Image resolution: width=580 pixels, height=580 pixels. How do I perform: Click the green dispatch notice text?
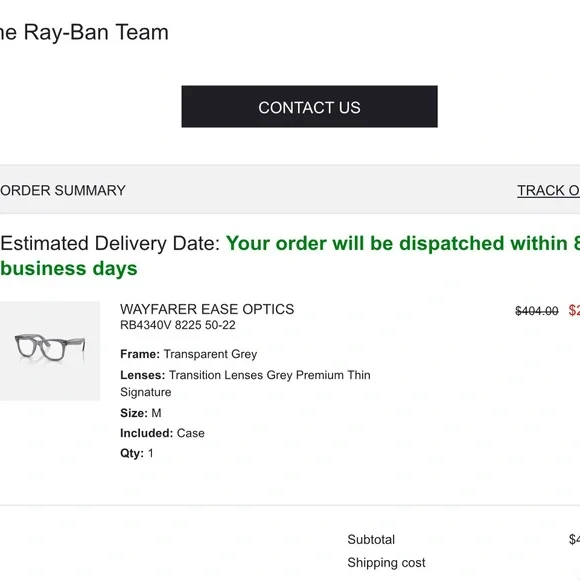point(403,243)
